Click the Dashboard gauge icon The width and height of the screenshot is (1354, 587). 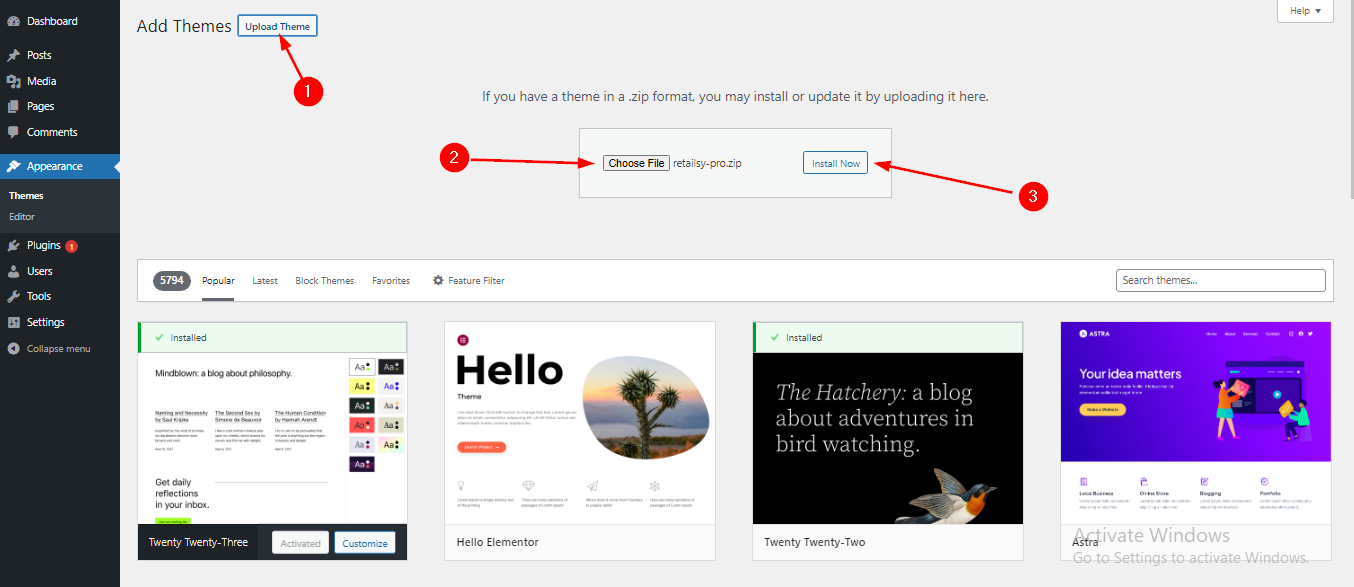[13, 21]
